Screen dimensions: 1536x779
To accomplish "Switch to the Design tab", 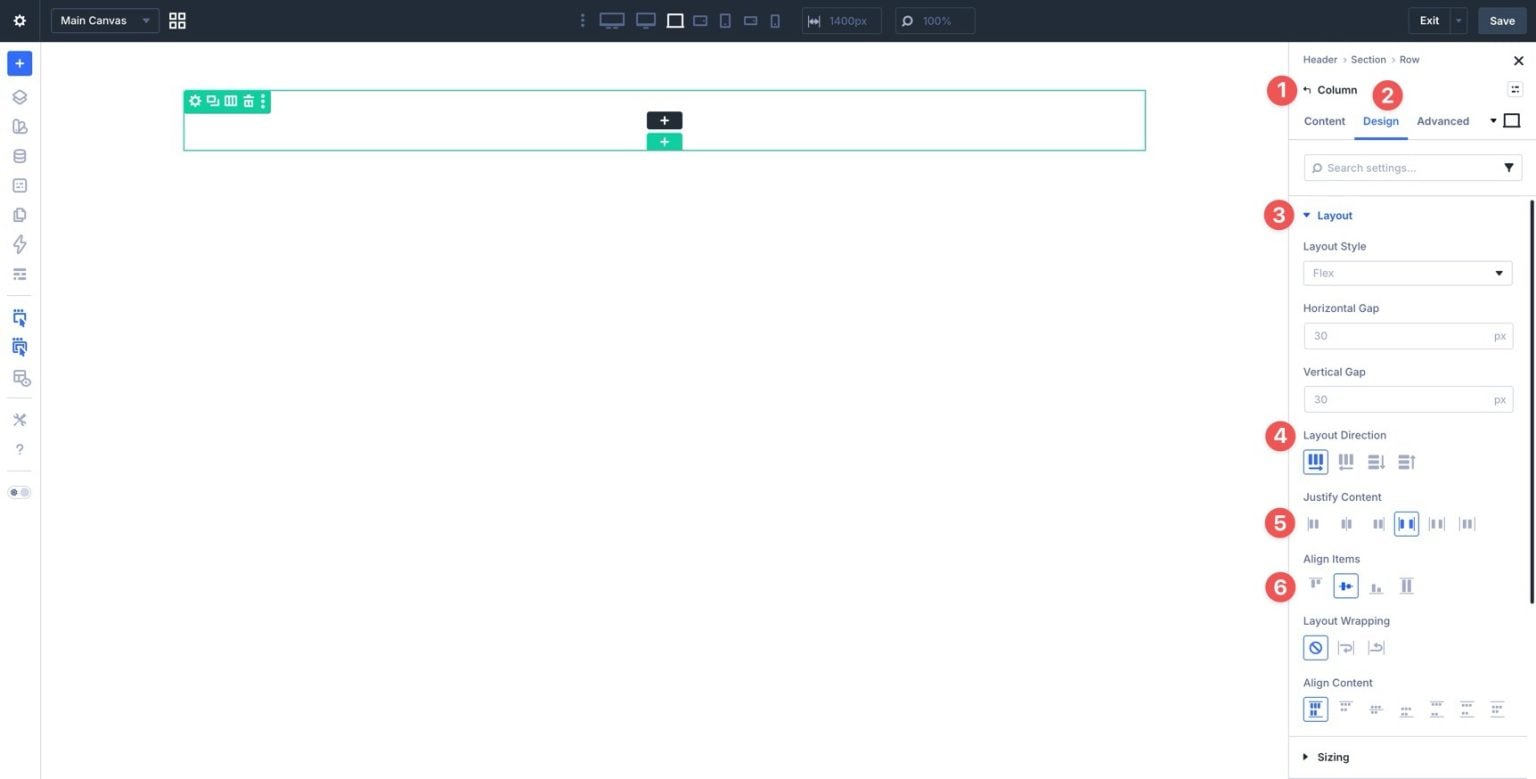I will [1381, 121].
